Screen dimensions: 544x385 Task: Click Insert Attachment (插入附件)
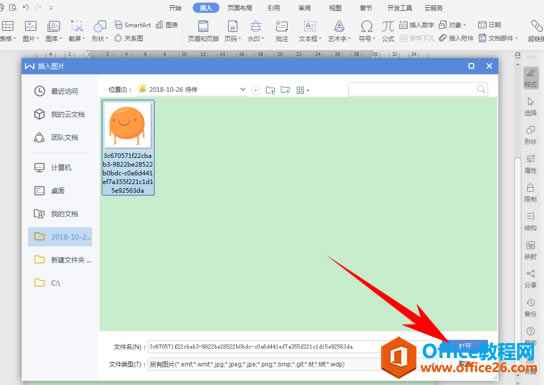point(456,38)
